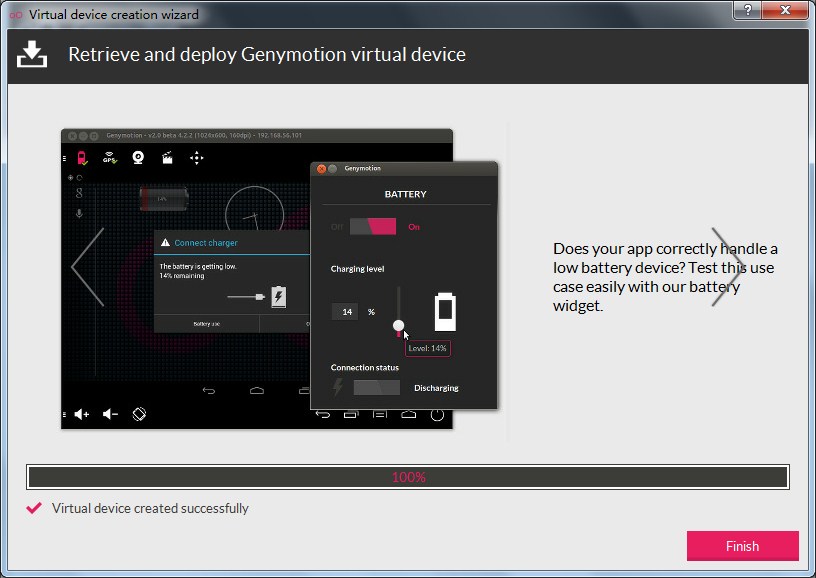Screen dimensions: 816x578
Task: Click the Finish button
Action: 742,546
